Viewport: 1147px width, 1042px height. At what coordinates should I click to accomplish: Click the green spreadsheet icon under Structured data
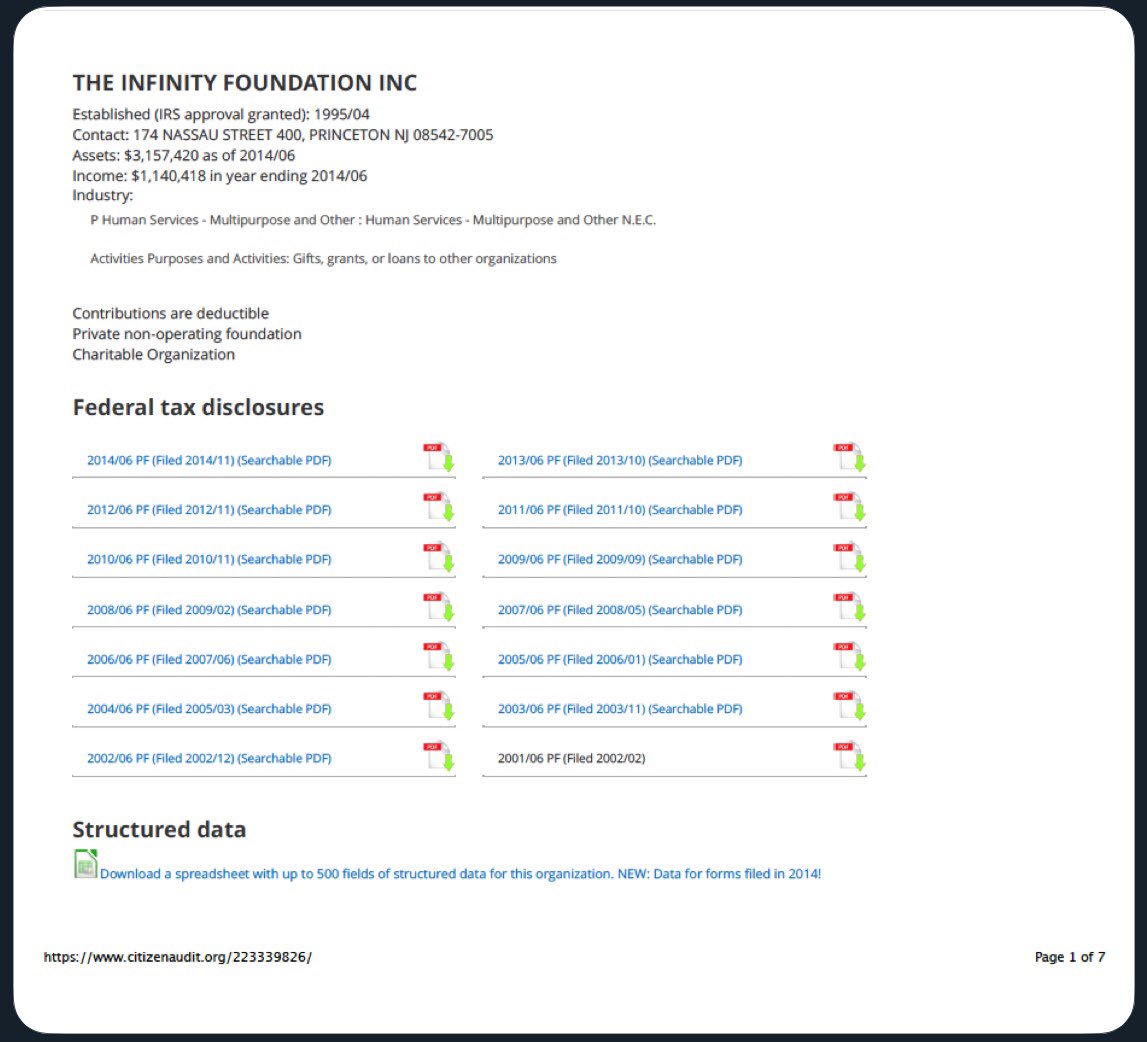click(86, 863)
